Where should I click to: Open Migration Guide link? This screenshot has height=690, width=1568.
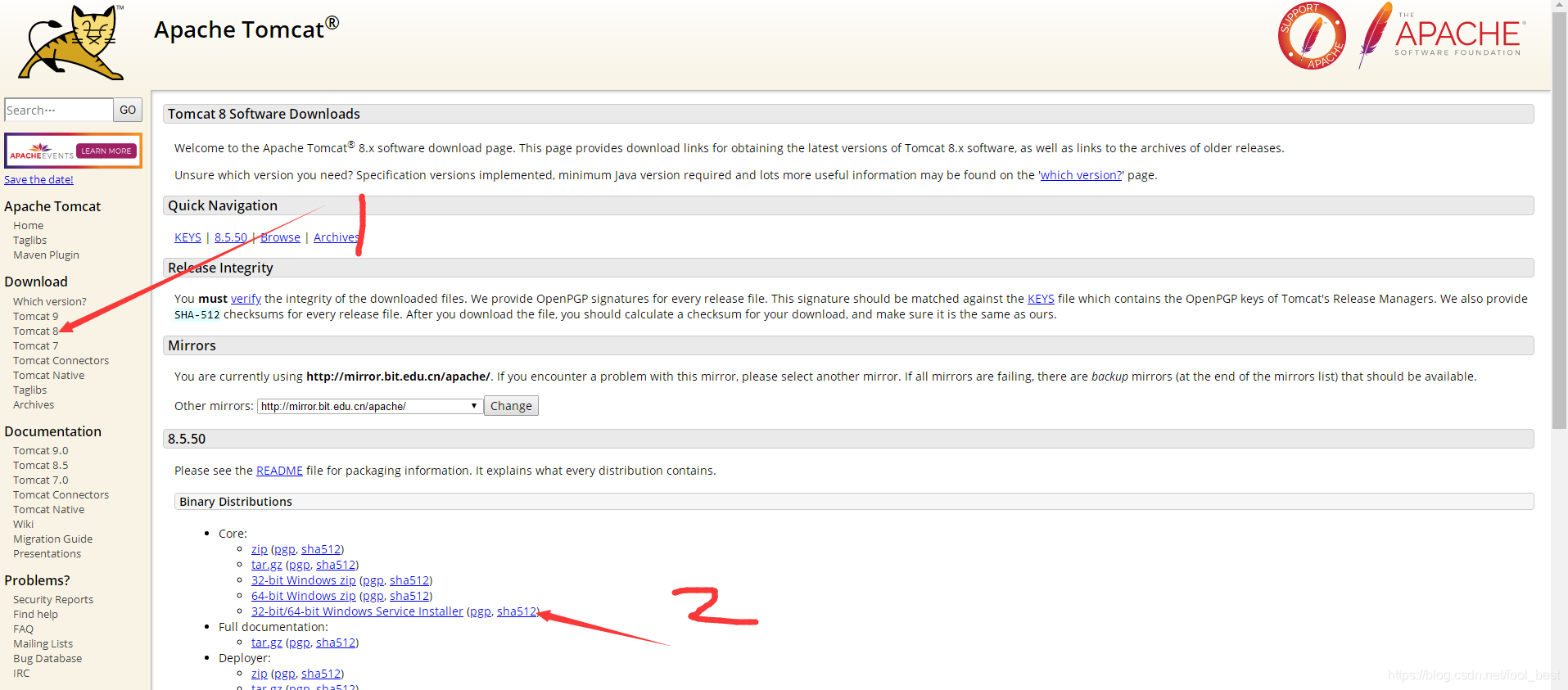tap(52, 539)
